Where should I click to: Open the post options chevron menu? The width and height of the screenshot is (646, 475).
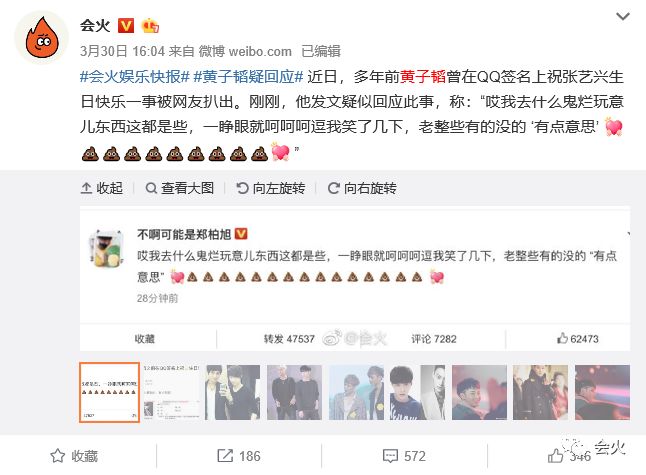point(622,16)
